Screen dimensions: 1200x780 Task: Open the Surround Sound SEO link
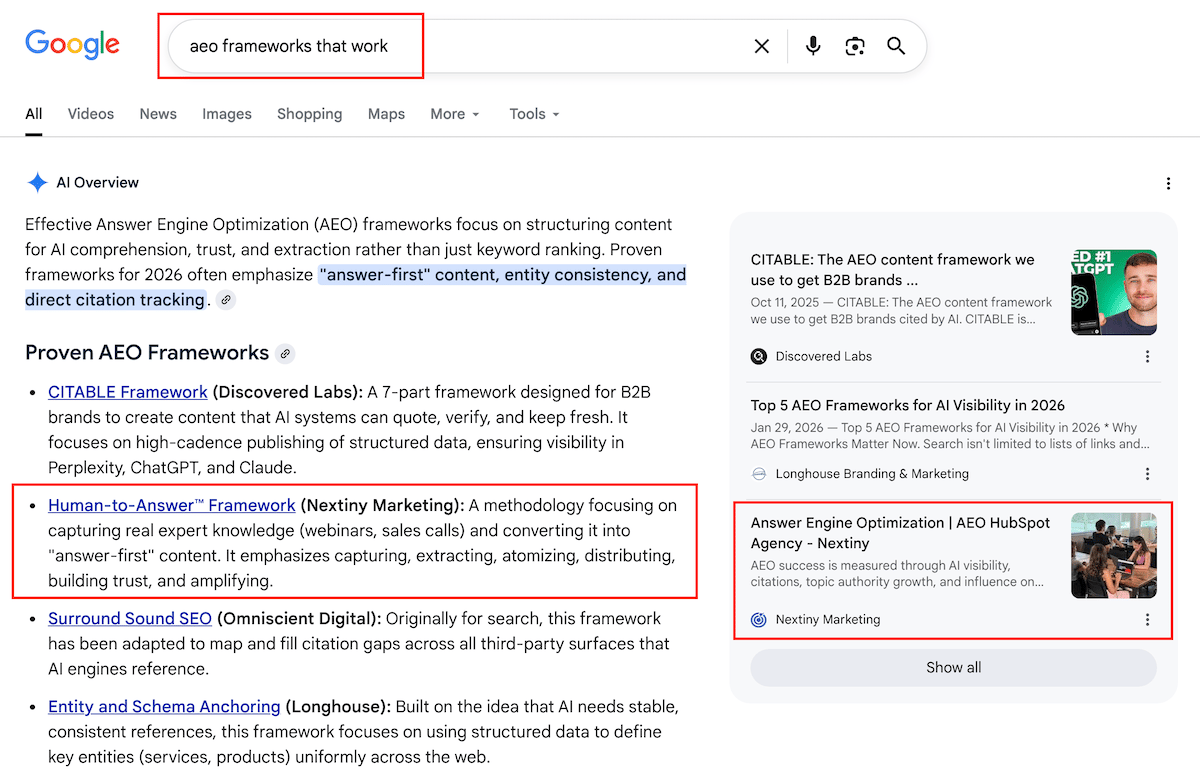pyautogui.click(x=130, y=619)
